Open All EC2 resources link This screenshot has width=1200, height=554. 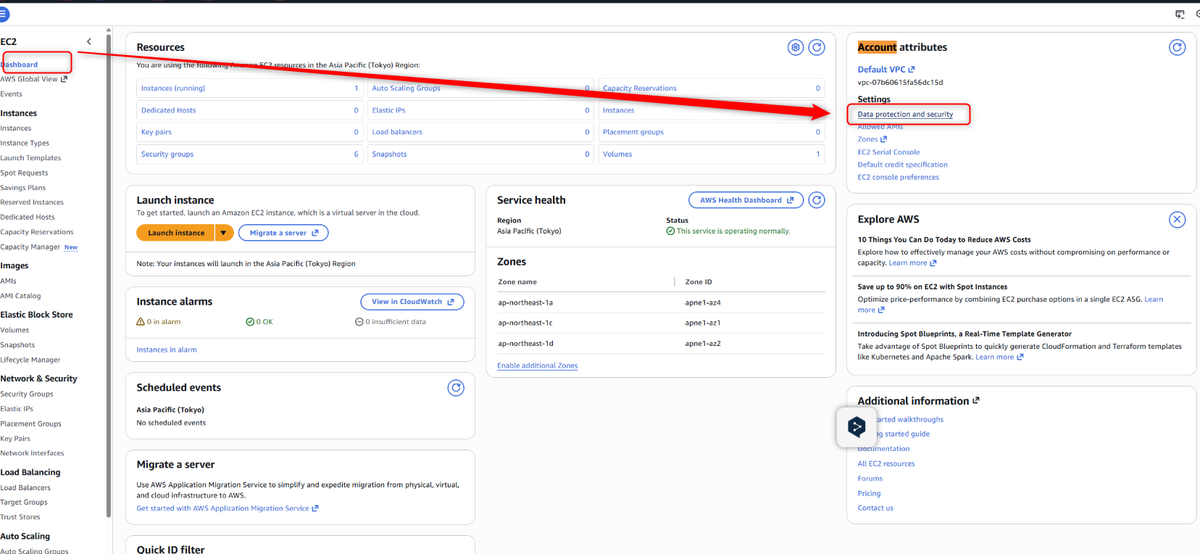(886, 464)
